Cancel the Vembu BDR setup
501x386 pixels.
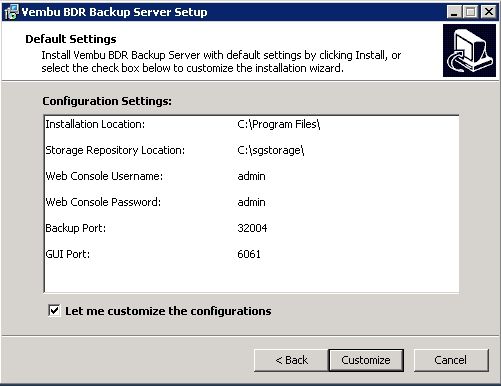click(451, 360)
